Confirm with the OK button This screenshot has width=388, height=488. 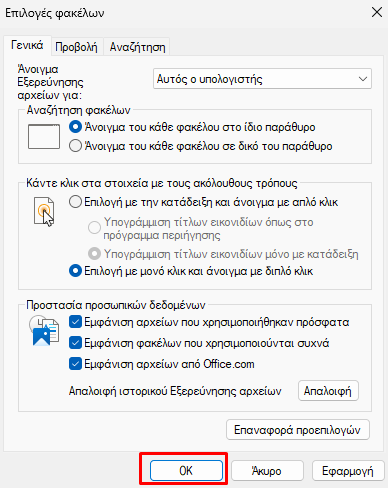click(x=186, y=471)
